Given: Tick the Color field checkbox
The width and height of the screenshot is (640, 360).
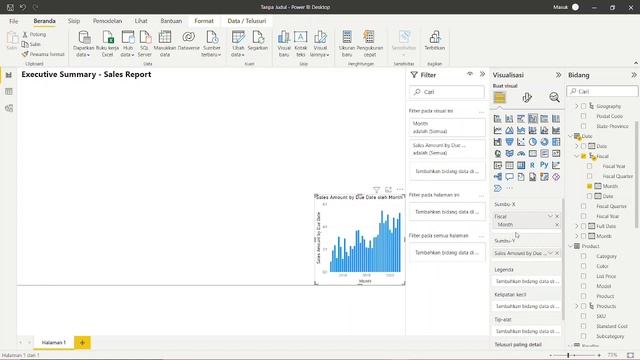Looking at the screenshot, I should point(584,266).
